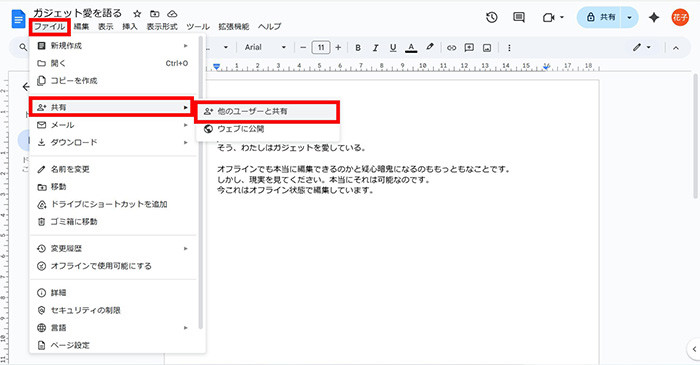Open the ファイル menu
Image resolution: width=700 pixels, height=365 pixels.
(50, 27)
